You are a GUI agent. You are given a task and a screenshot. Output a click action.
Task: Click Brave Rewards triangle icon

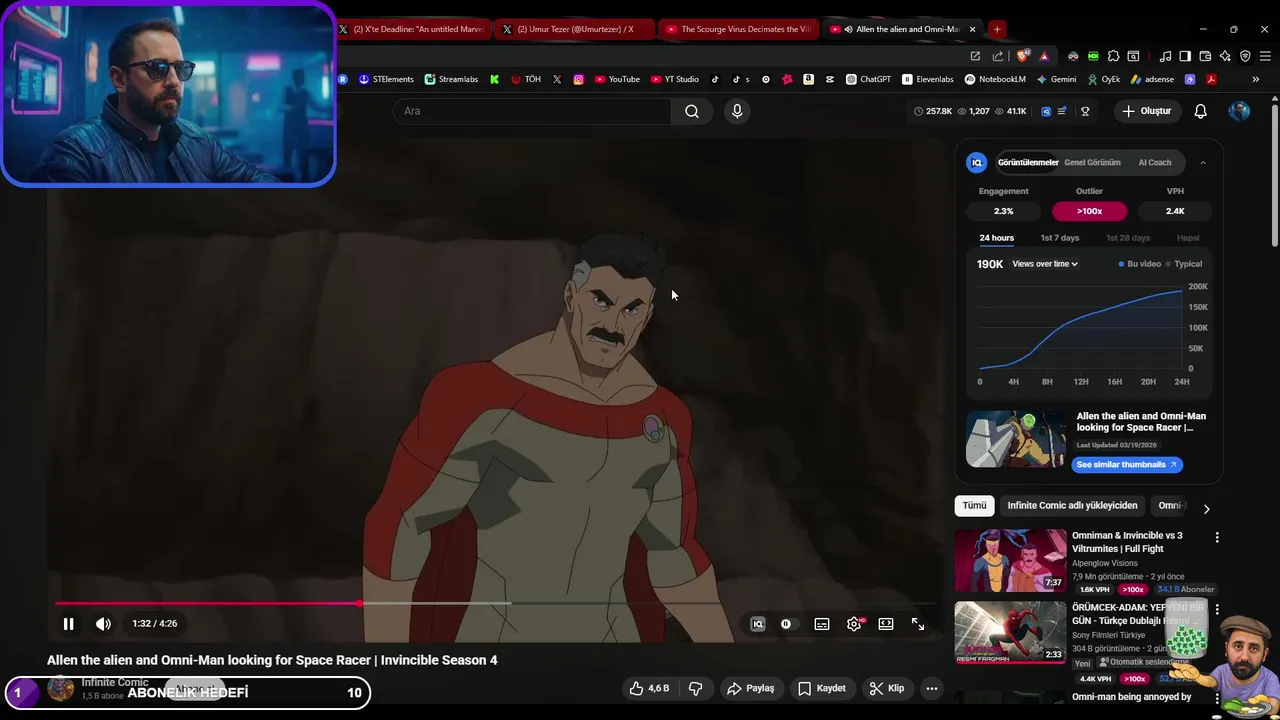1044,56
